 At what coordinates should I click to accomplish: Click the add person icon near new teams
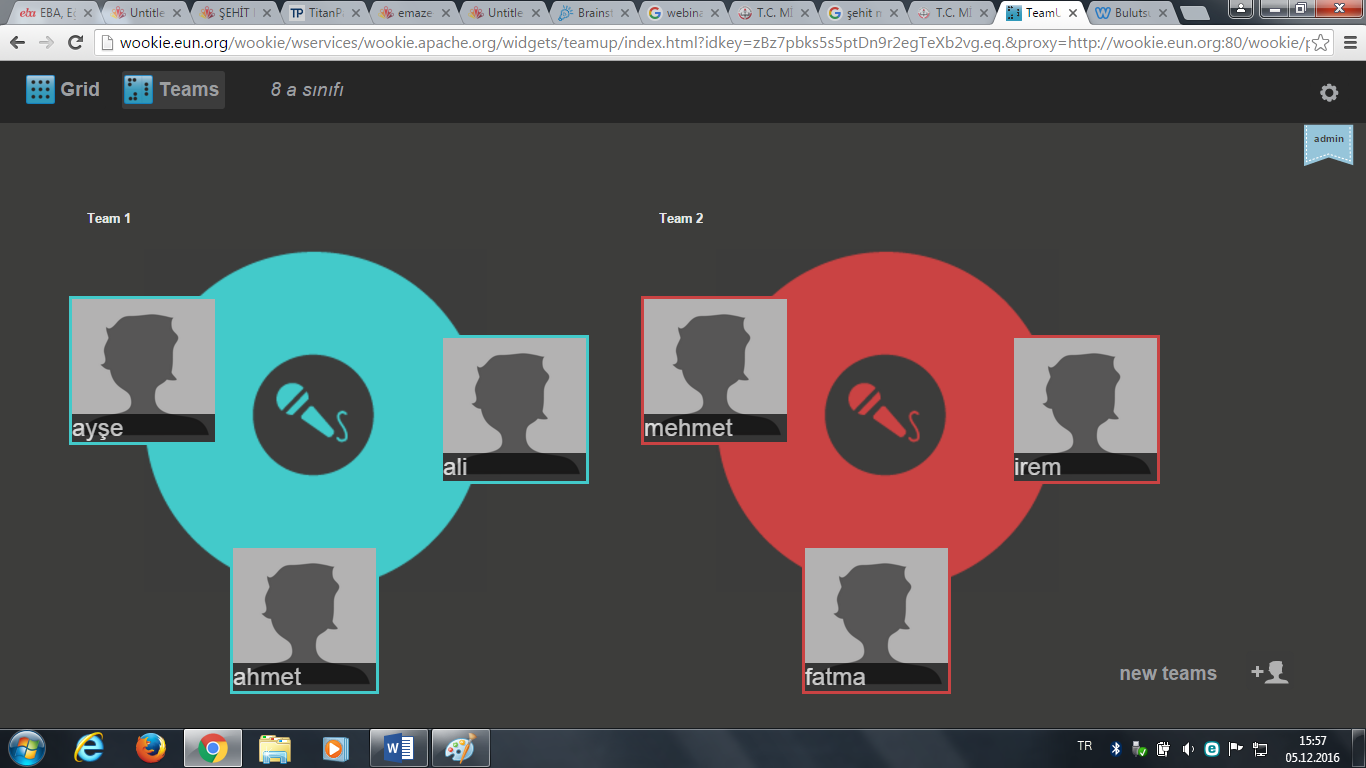[1269, 673]
